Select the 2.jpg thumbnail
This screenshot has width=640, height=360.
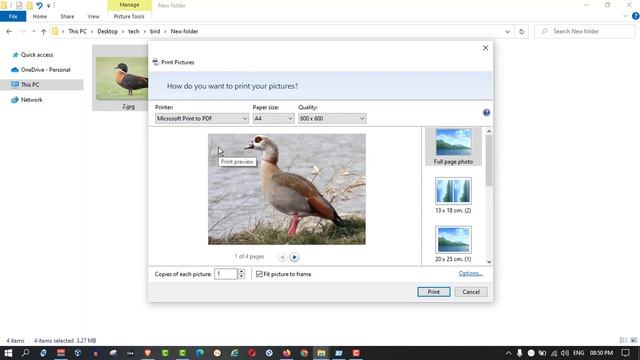click(x=122, y=78)
